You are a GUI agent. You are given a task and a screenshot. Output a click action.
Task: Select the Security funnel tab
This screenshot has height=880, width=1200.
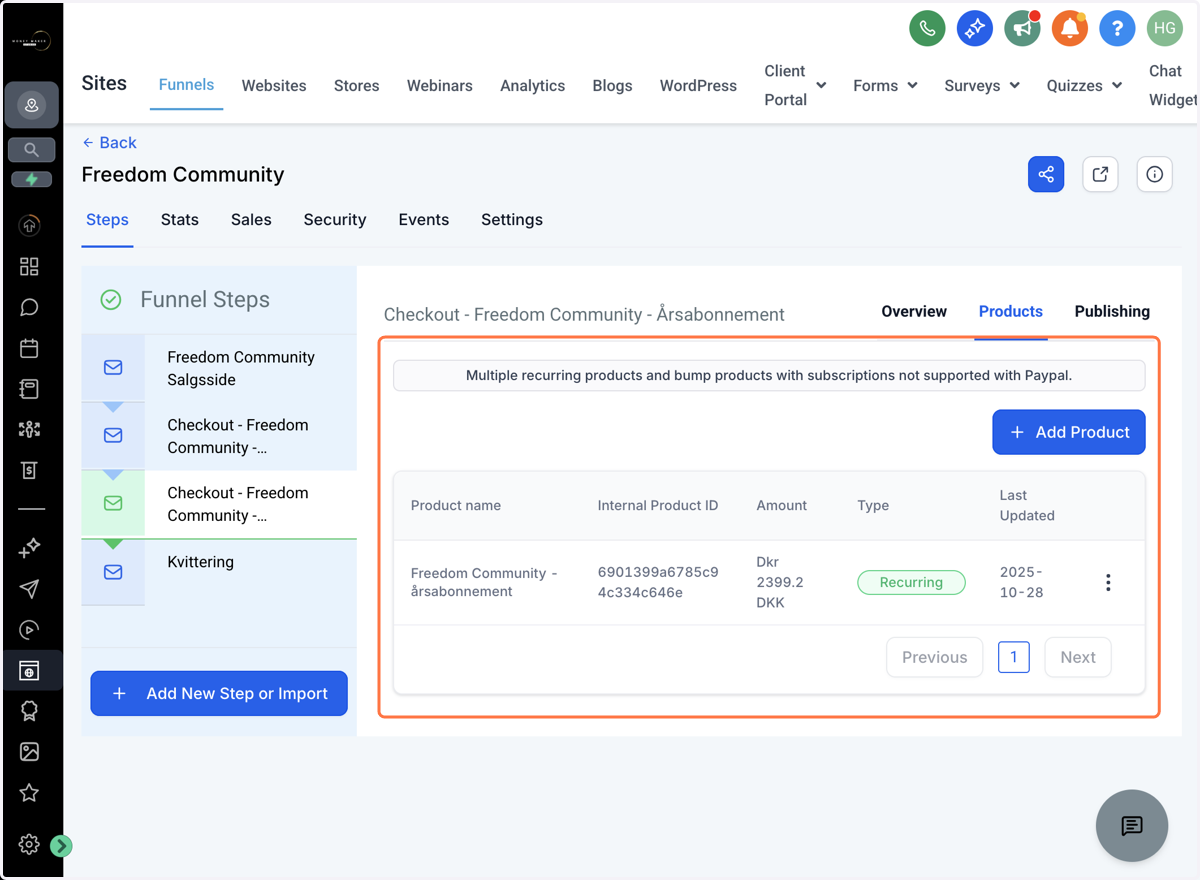[x=335, y=220]
